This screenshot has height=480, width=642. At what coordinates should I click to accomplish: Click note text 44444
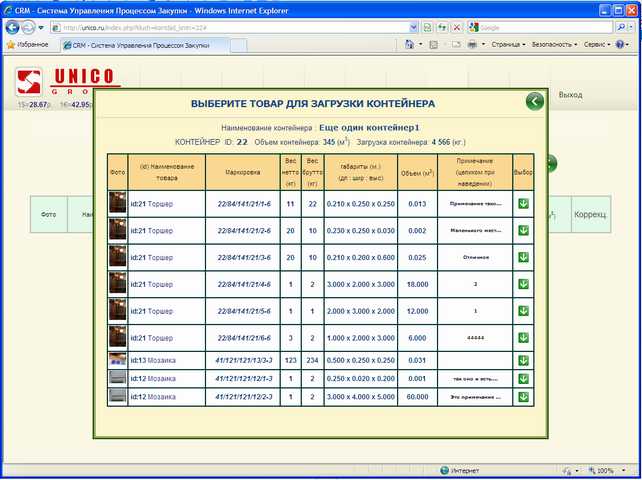pos(475,338)
